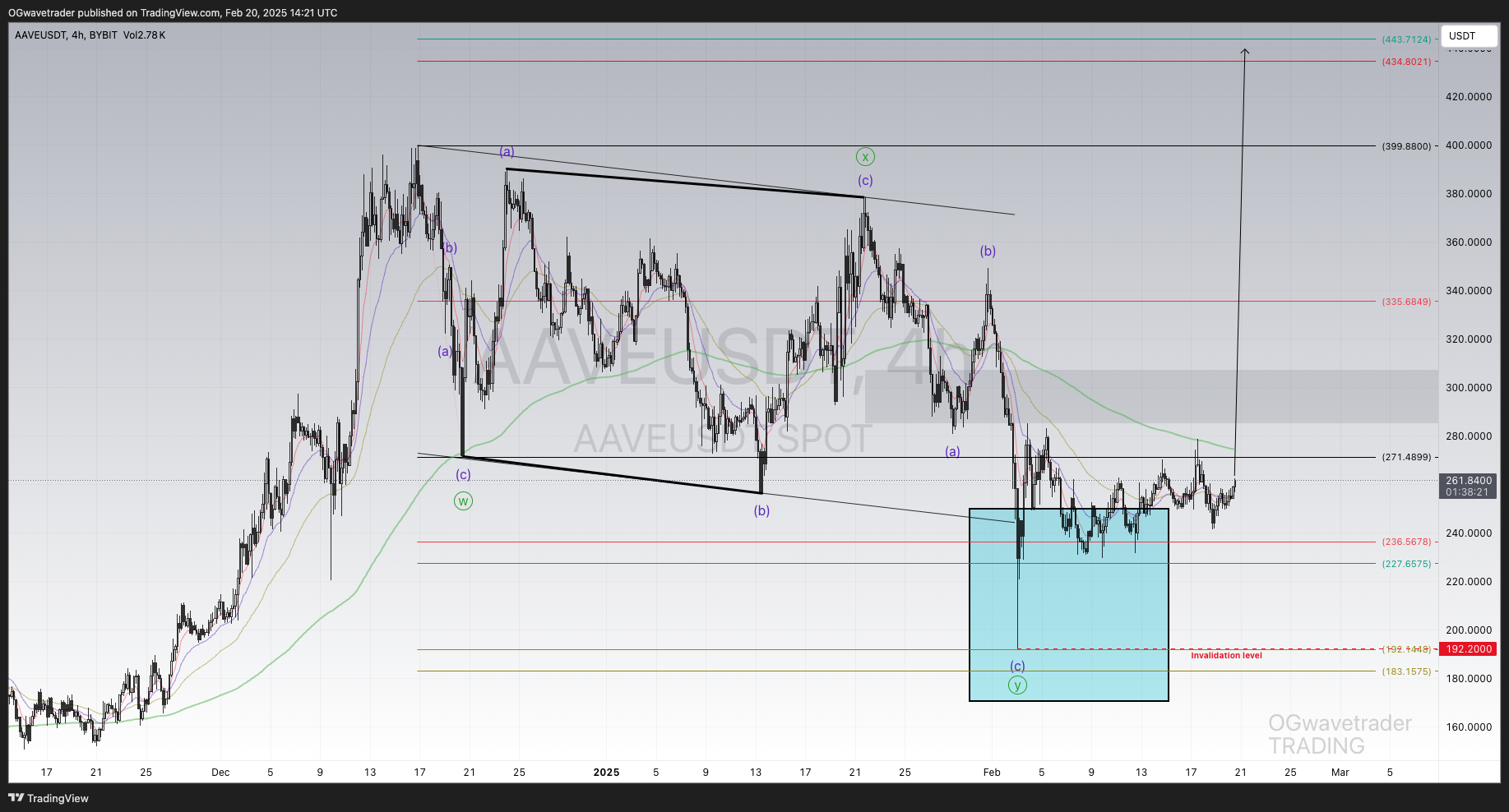1509x812 pixels.
Task: Select the (c) label above circled w
Action: 463,475
